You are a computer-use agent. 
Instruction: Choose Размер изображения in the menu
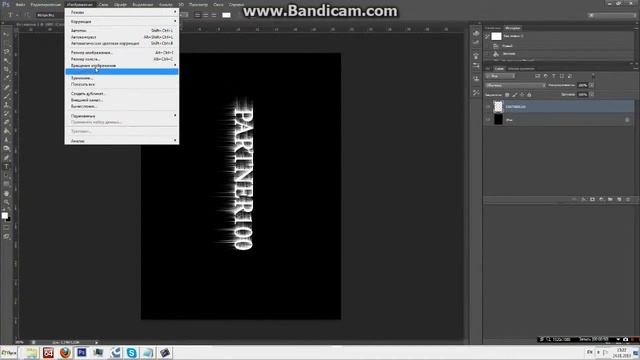(122, 53)
